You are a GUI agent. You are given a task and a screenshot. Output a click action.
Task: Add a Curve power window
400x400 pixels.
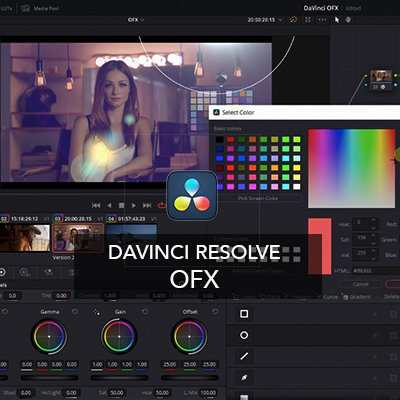click(x=327, y=296)
